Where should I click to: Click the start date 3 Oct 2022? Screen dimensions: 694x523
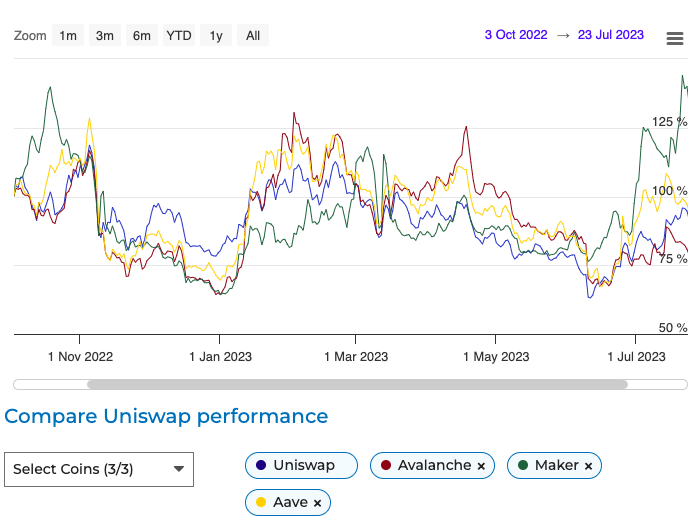(x=516, y=35)
